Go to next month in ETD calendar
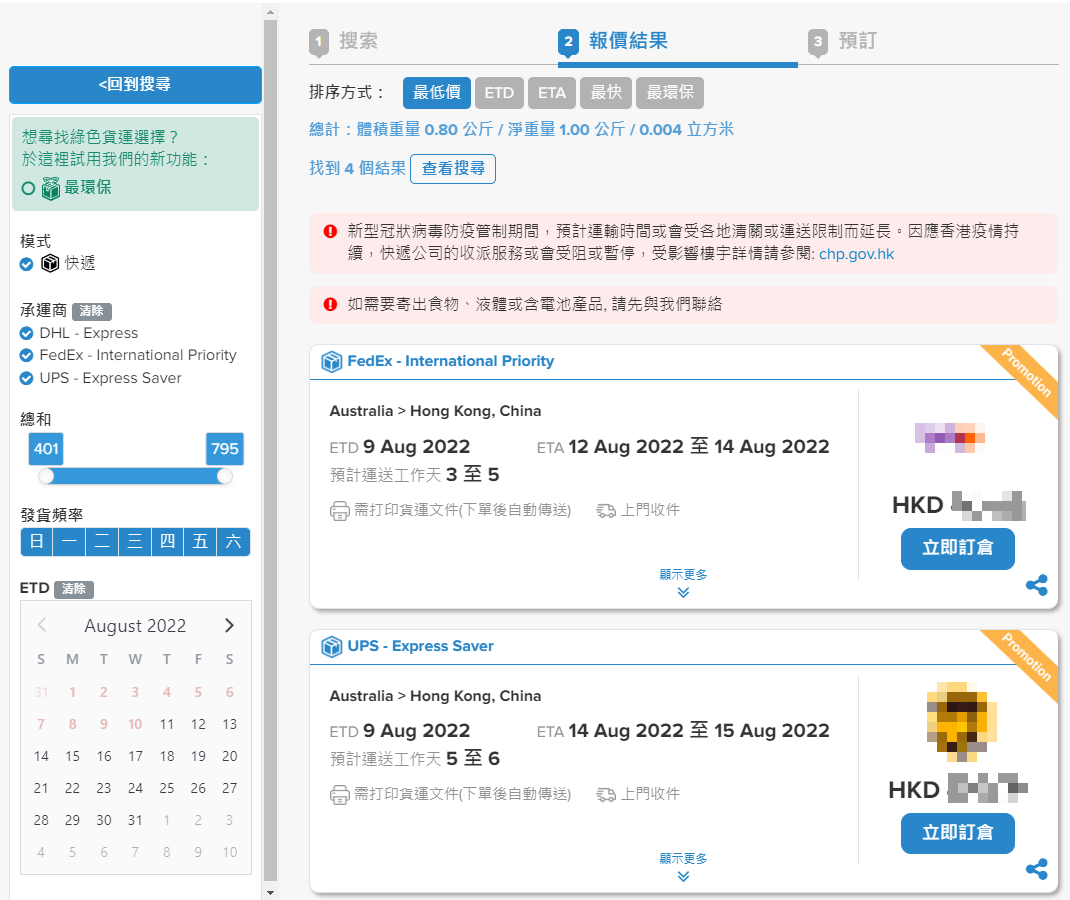Screen dimensions: 1070x900 [x=229, y=626]
